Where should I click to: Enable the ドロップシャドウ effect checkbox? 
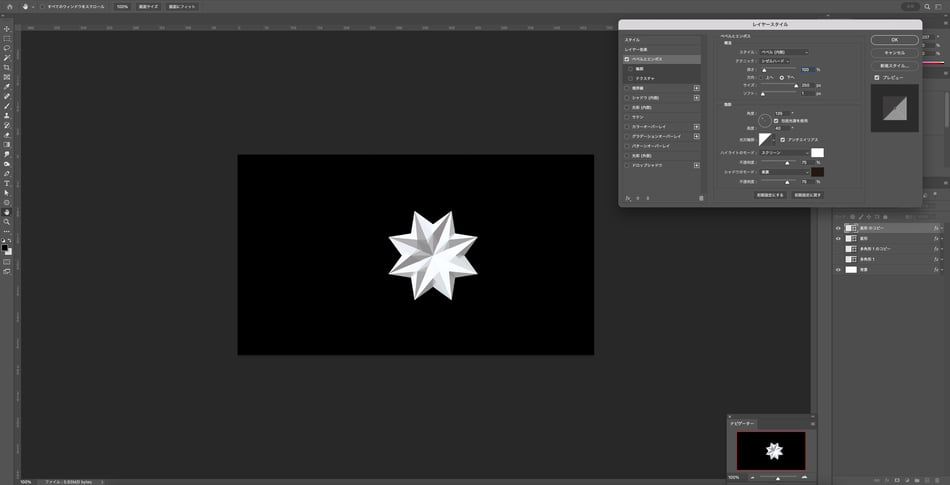click(627, 164)
